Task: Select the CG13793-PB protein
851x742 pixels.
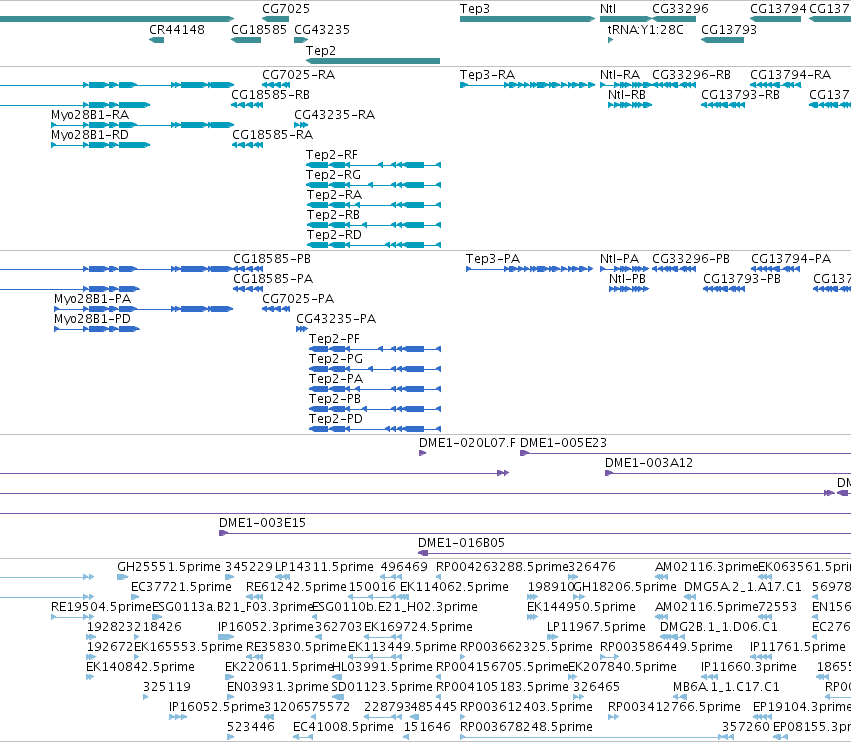Action: click(x=724, y=289)
